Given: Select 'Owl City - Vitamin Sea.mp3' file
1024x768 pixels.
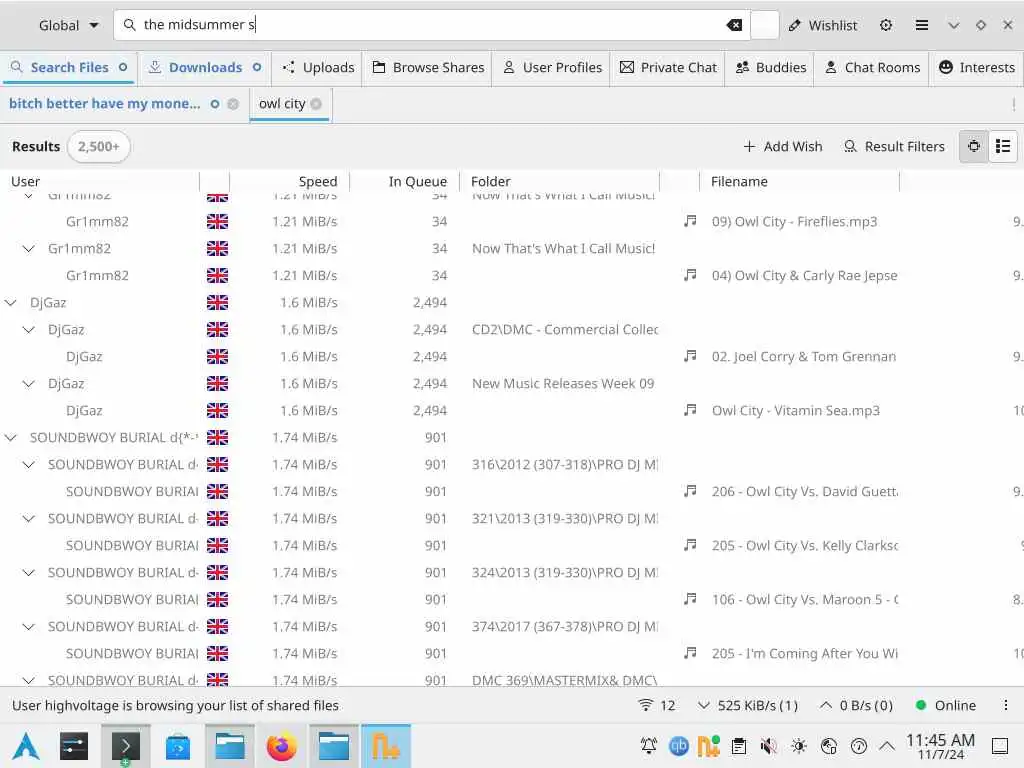Looking at the screenshot, I should [x=795, y=411].
